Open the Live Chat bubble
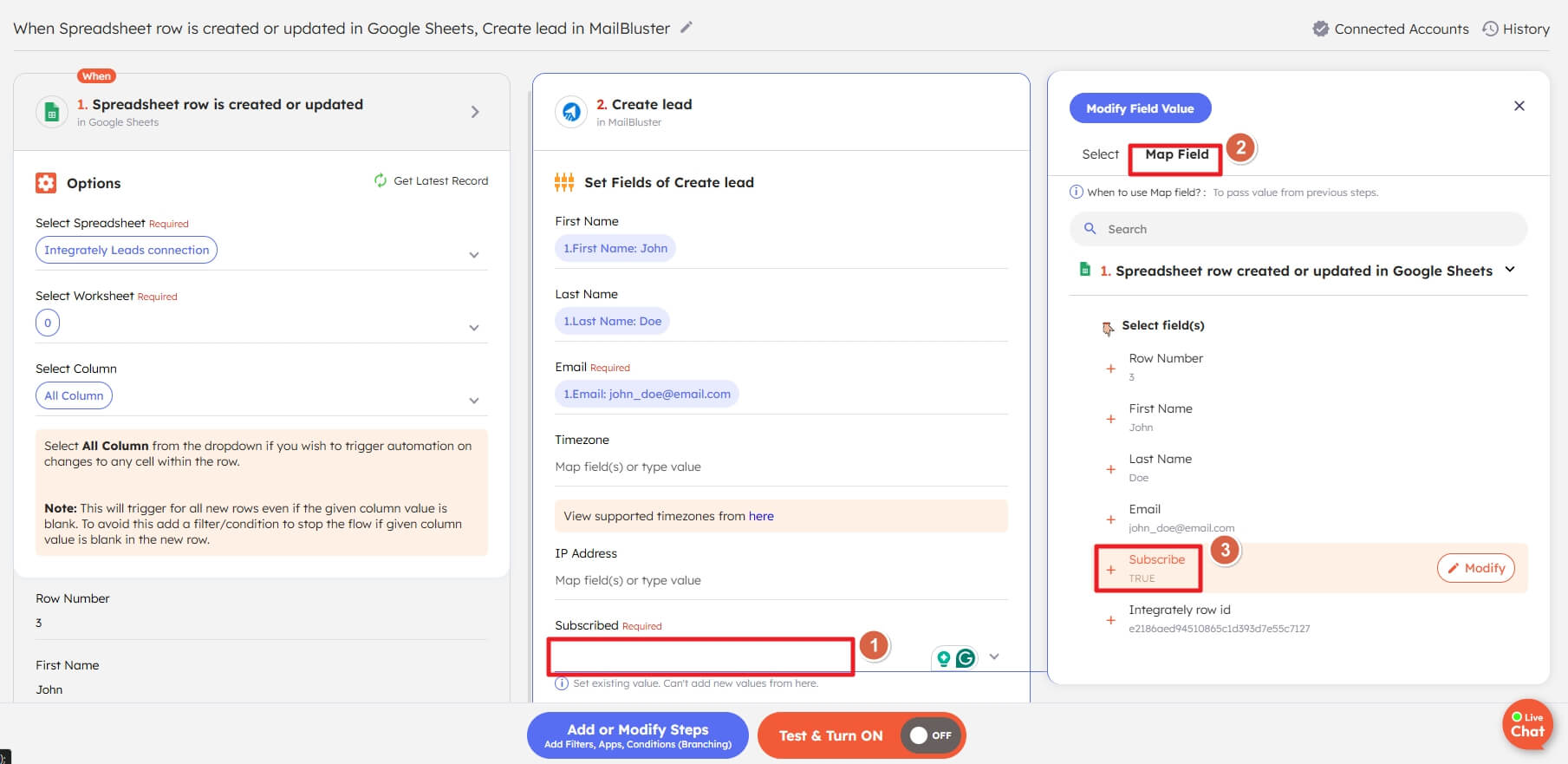 (x=1526, y=724)
